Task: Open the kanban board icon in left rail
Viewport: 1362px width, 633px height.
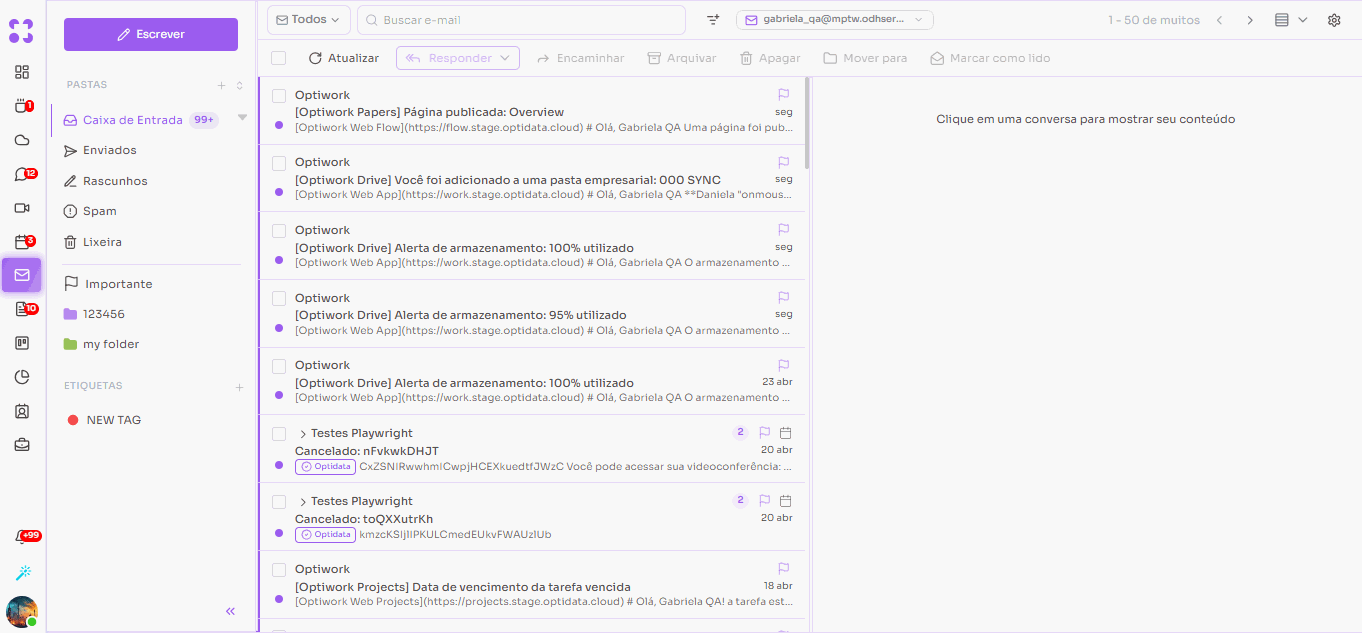Action: tap(22, 343)
